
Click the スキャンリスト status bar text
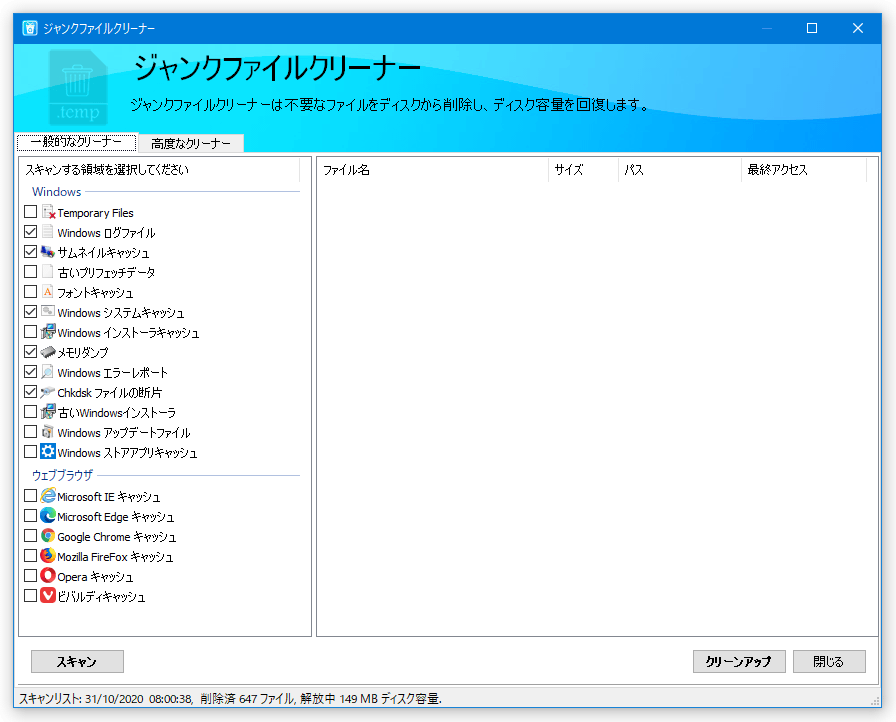point(230,699)
